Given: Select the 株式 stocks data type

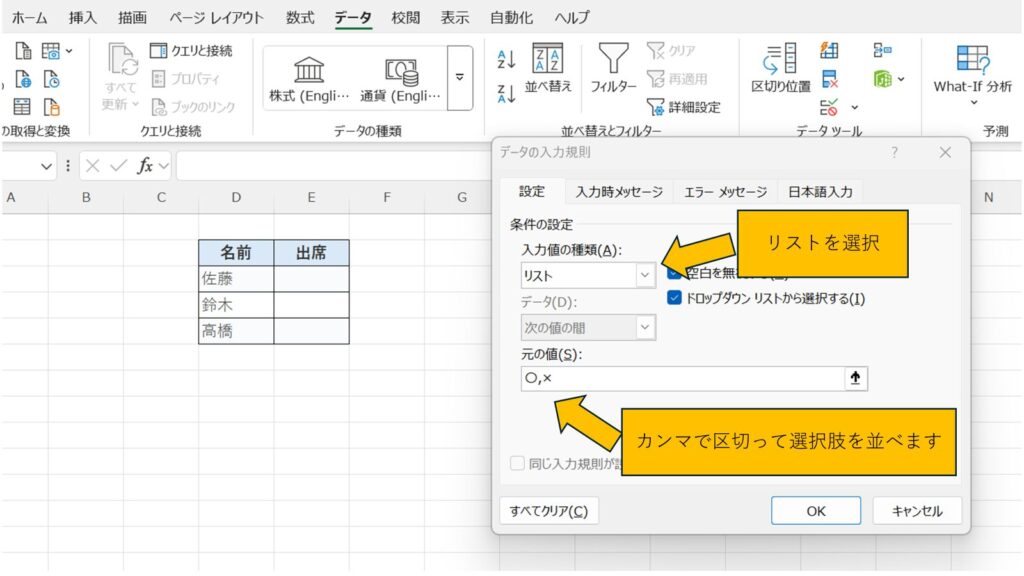Looking at the screenshot, I should click(x=309, y=78).
